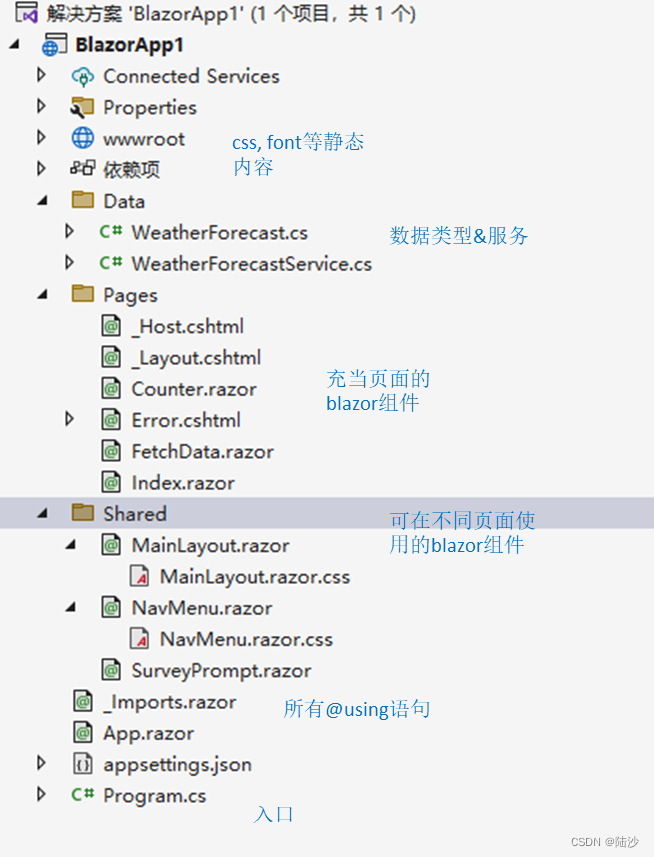Click the C# icon beside WeatherForecast.cs
The image size is (654, 857).
pyautogui.click(x=110, y=232)
